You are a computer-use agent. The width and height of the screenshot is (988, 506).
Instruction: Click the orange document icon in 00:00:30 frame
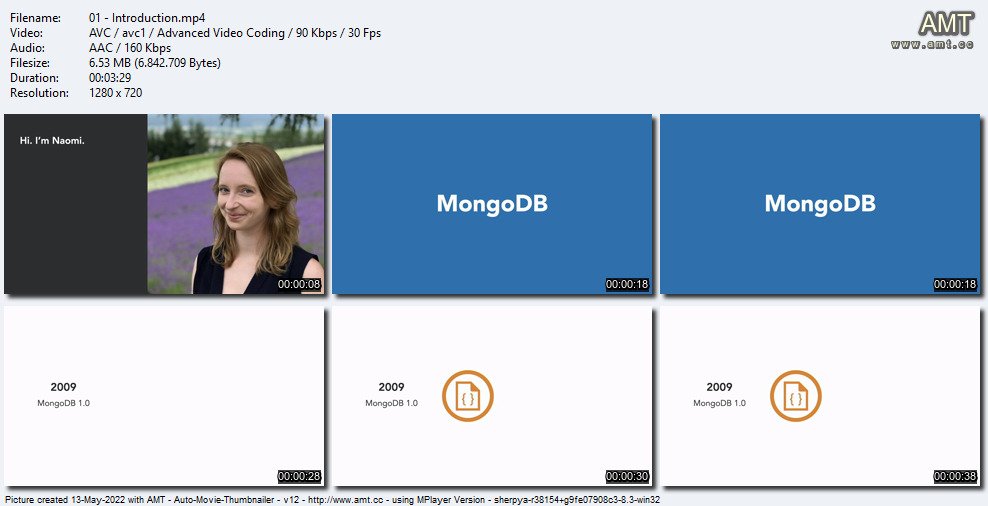coord(468,396)
